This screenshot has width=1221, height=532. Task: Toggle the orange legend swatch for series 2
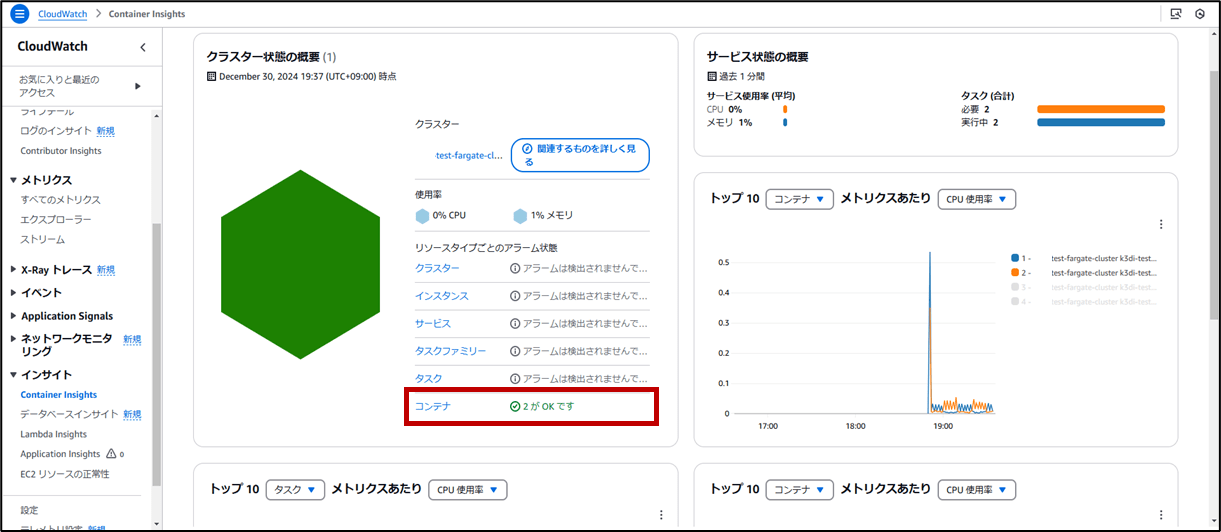[x=1015, y=272]
